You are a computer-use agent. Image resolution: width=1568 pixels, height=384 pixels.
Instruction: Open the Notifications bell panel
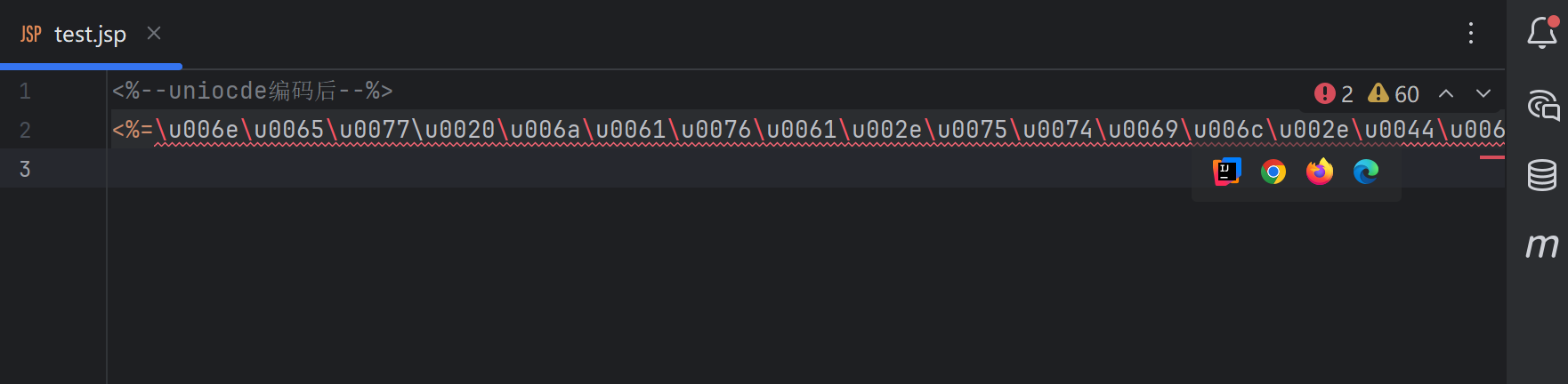pyautogui.click(x=1542, y=33)
